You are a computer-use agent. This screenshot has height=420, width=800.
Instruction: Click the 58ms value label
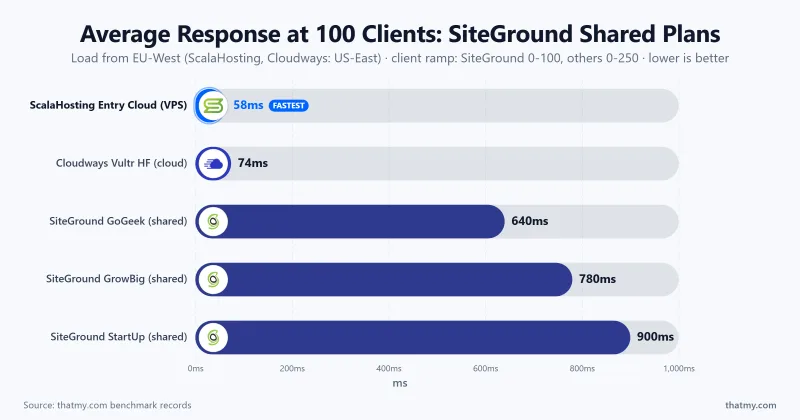click(x=248, y=105)
